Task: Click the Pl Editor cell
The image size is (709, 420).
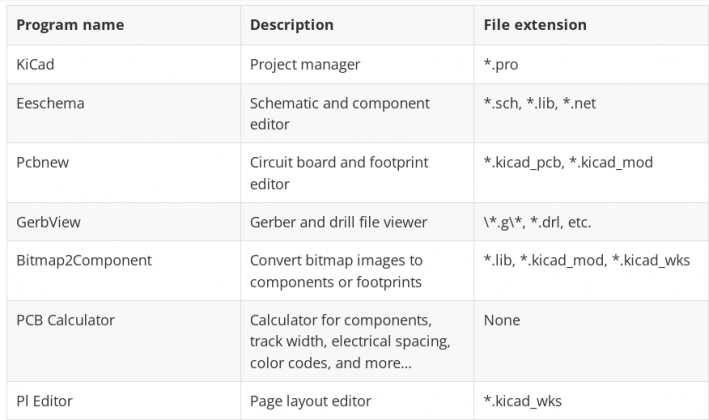Action: point(45,400)
